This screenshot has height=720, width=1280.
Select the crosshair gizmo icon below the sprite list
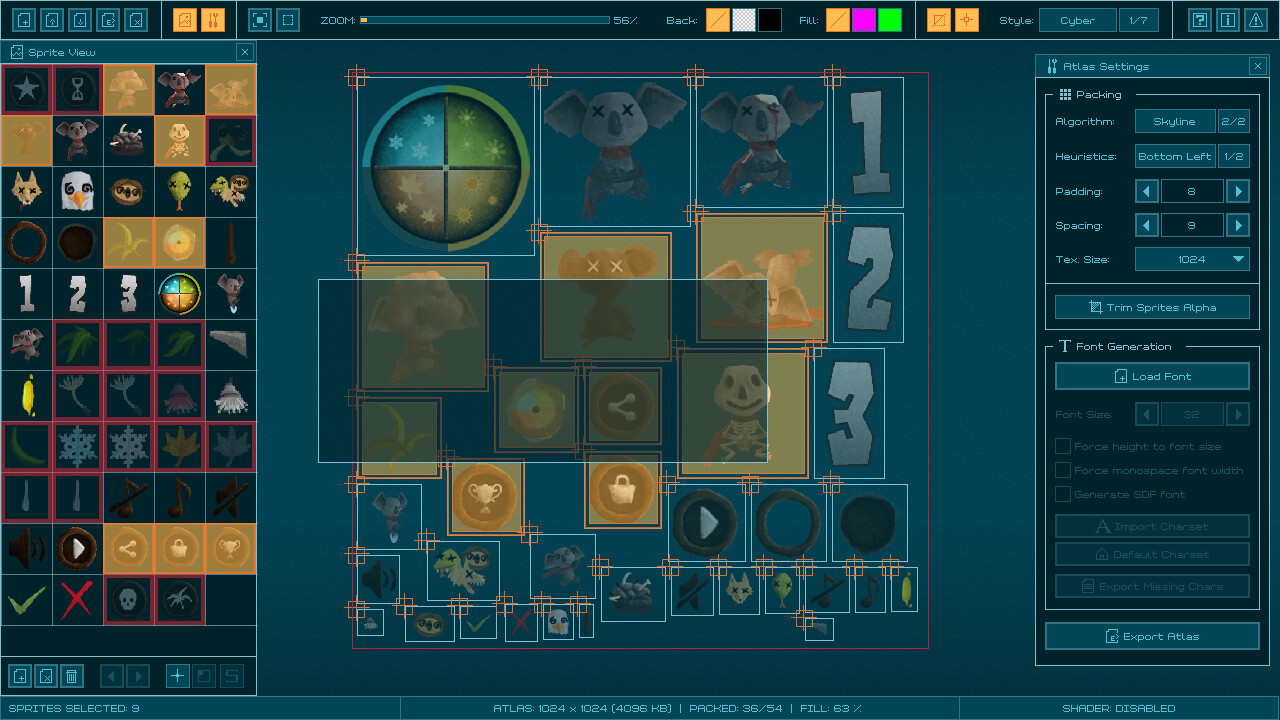tap(177, 676)
